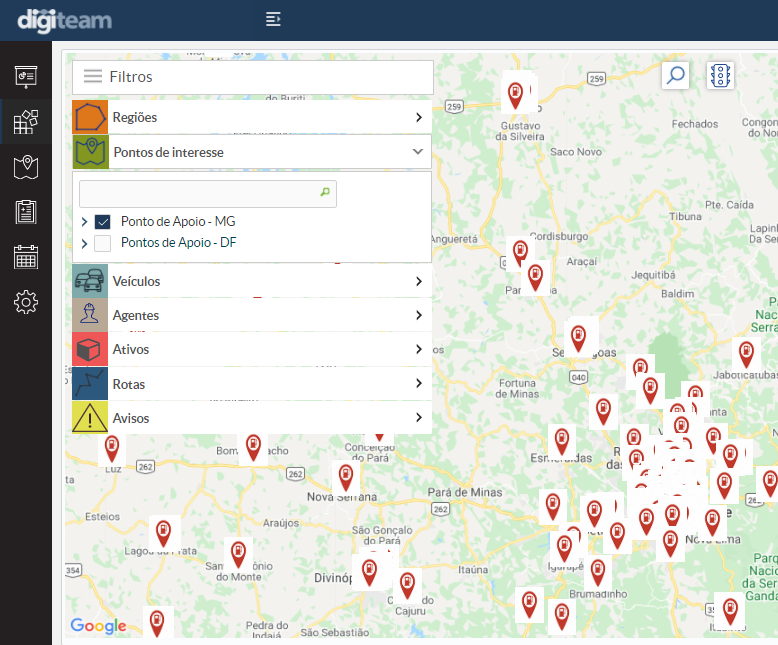The width and height of the screenshot is (778, 645).
Task: Collapse the Pontos de interesse chevron
Action: click(x=418, y=151)
